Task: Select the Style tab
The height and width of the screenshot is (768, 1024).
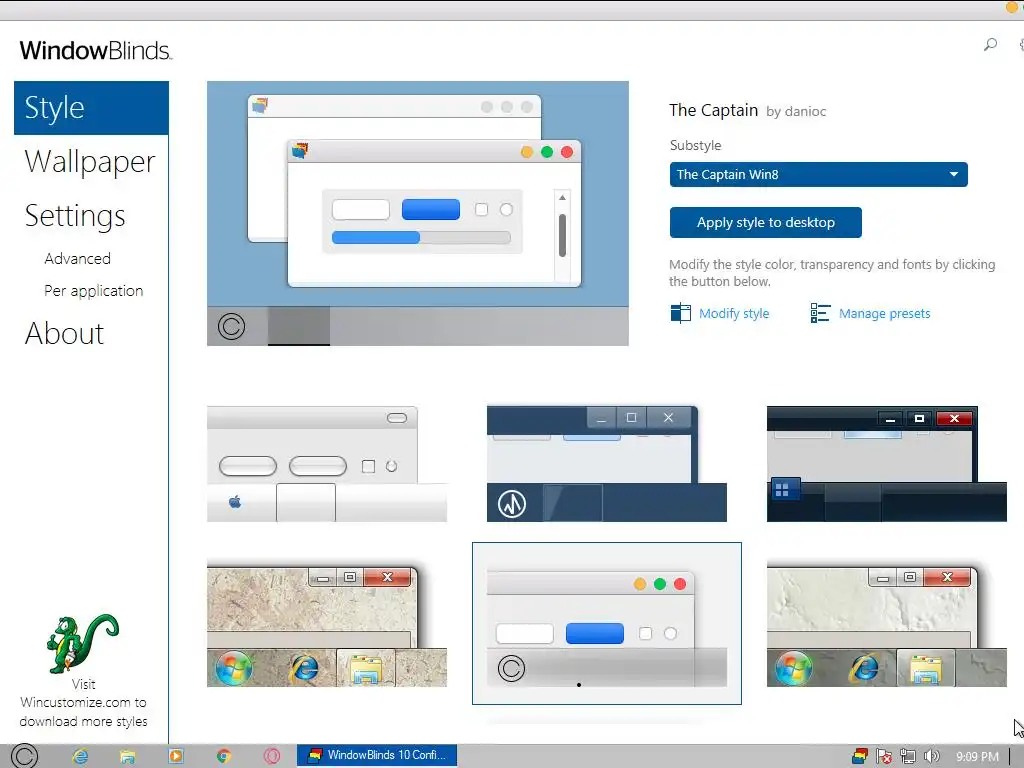Action: [x=91, y=108]
